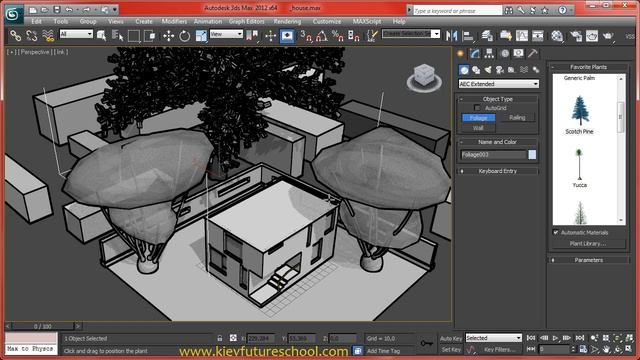This screenshot has width=640, height=360.
Task: Click the Foliage003 name field
Action: [493, 155]
